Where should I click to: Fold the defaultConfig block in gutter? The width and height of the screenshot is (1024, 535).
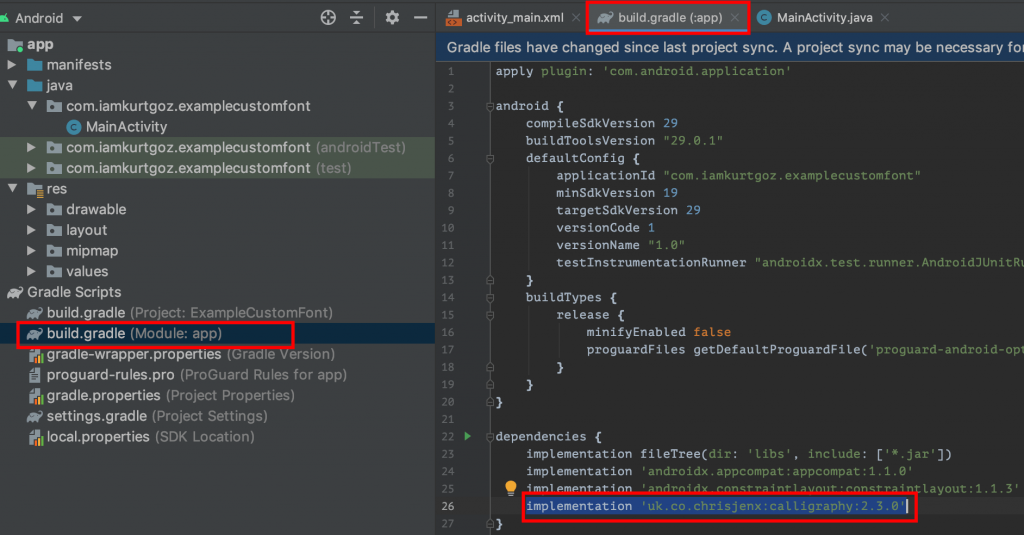(x=490, y=158)
